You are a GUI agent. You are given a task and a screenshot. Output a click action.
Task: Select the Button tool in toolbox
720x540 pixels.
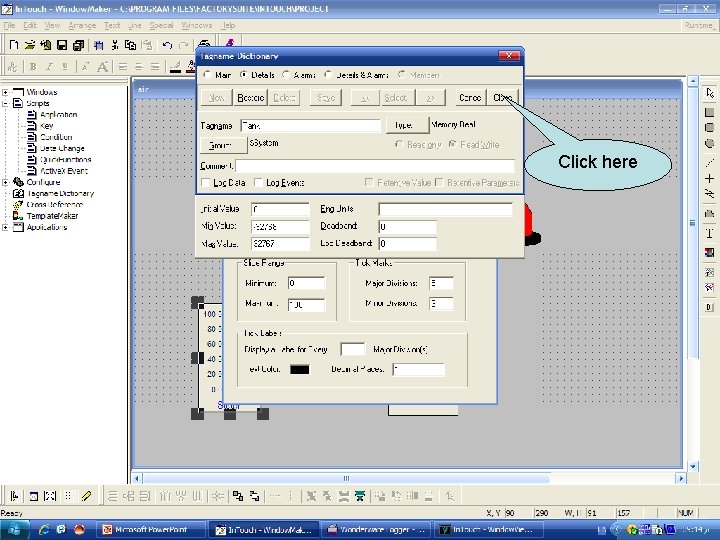tap(710, 307)
